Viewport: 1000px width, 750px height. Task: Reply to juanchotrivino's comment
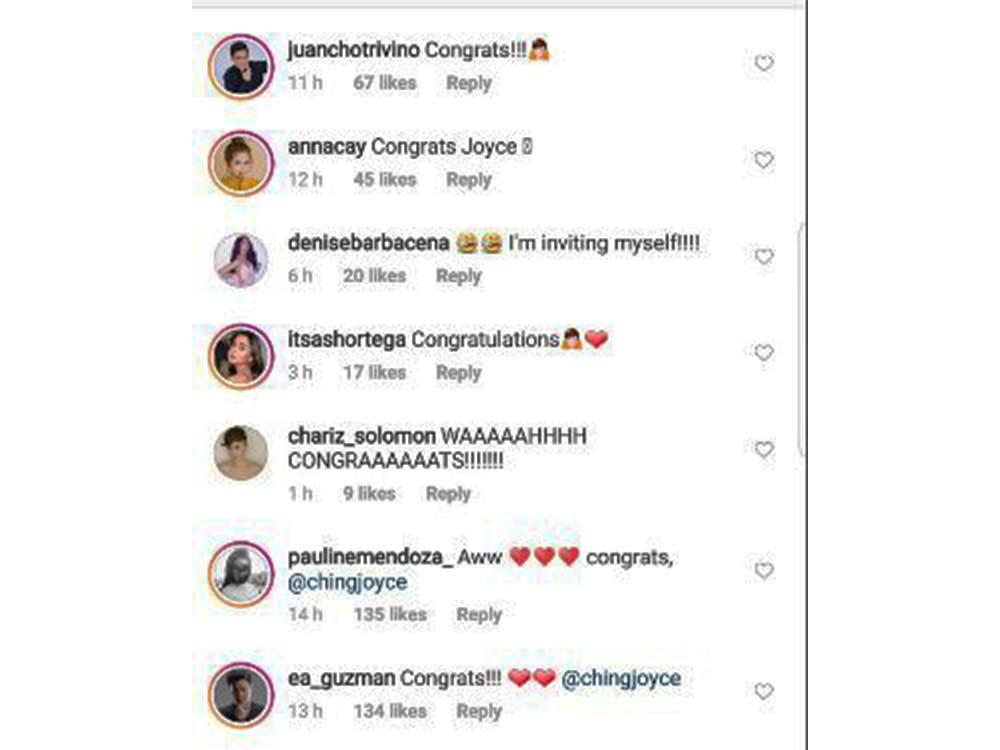coord(469,84)
